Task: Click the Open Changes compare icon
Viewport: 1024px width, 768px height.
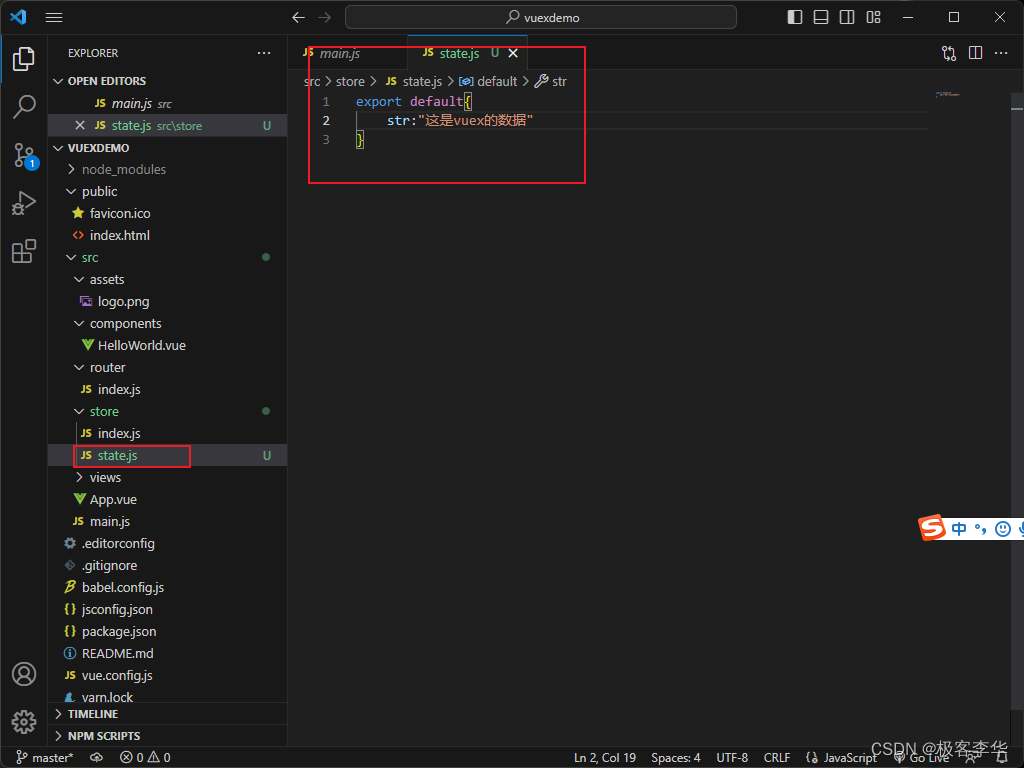Action: click(x=949, y=53)
